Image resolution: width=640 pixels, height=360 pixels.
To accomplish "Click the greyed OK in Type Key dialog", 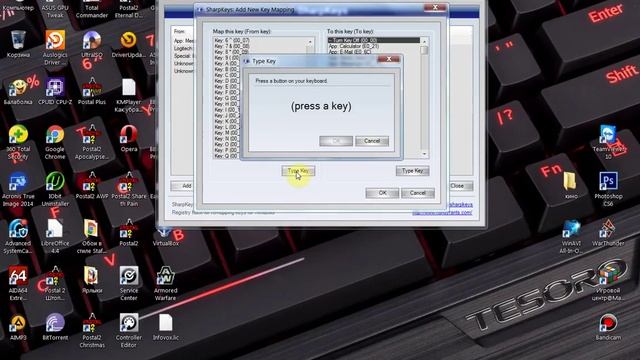I will pyautogui.click(x=336, y=141).
